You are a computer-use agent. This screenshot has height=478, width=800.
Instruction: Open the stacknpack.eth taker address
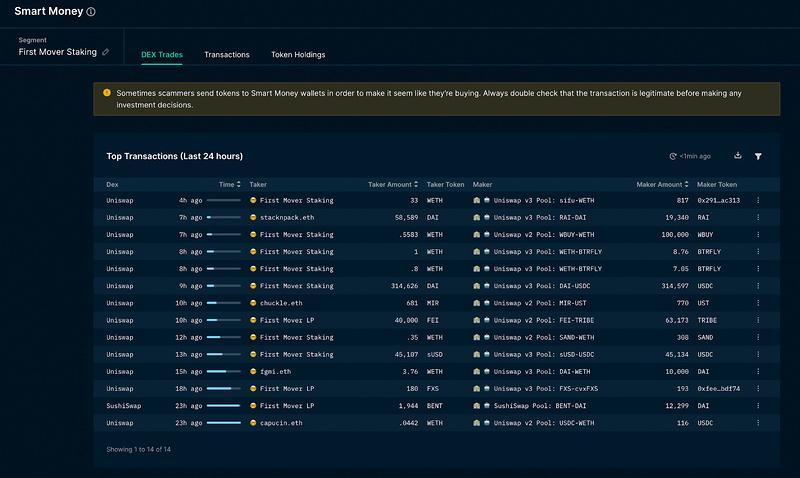pyautogui.click(x=287, y=217)
